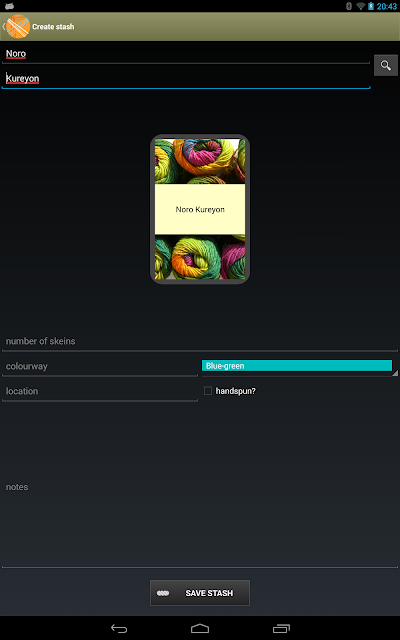
Task: Focus the colourway text field
Action: pyautogui.click(x=100, y=366)
